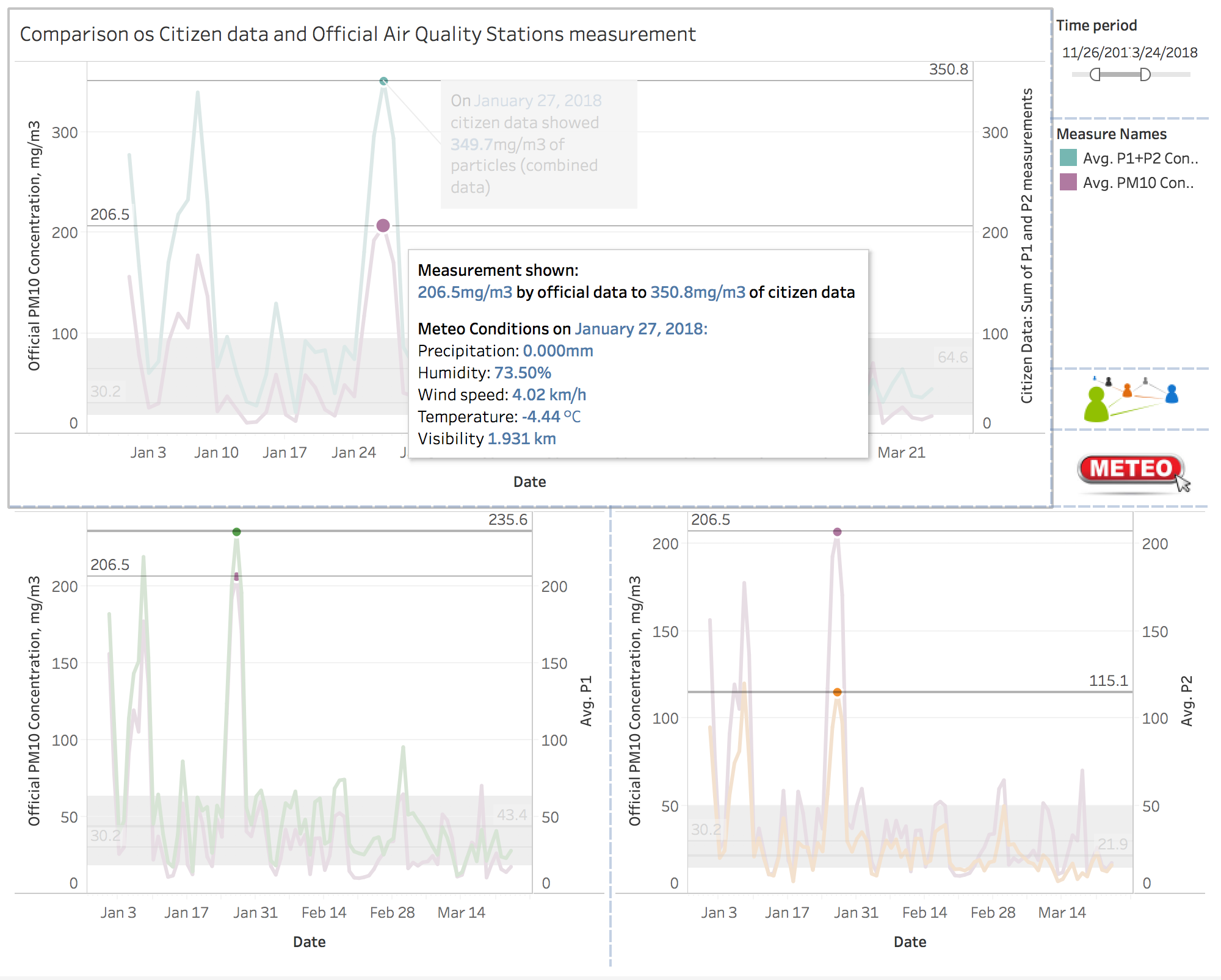Click the Humidity 73.50% tooltip line
This screenshot has height=980, width=1221.
coord(485,373)
